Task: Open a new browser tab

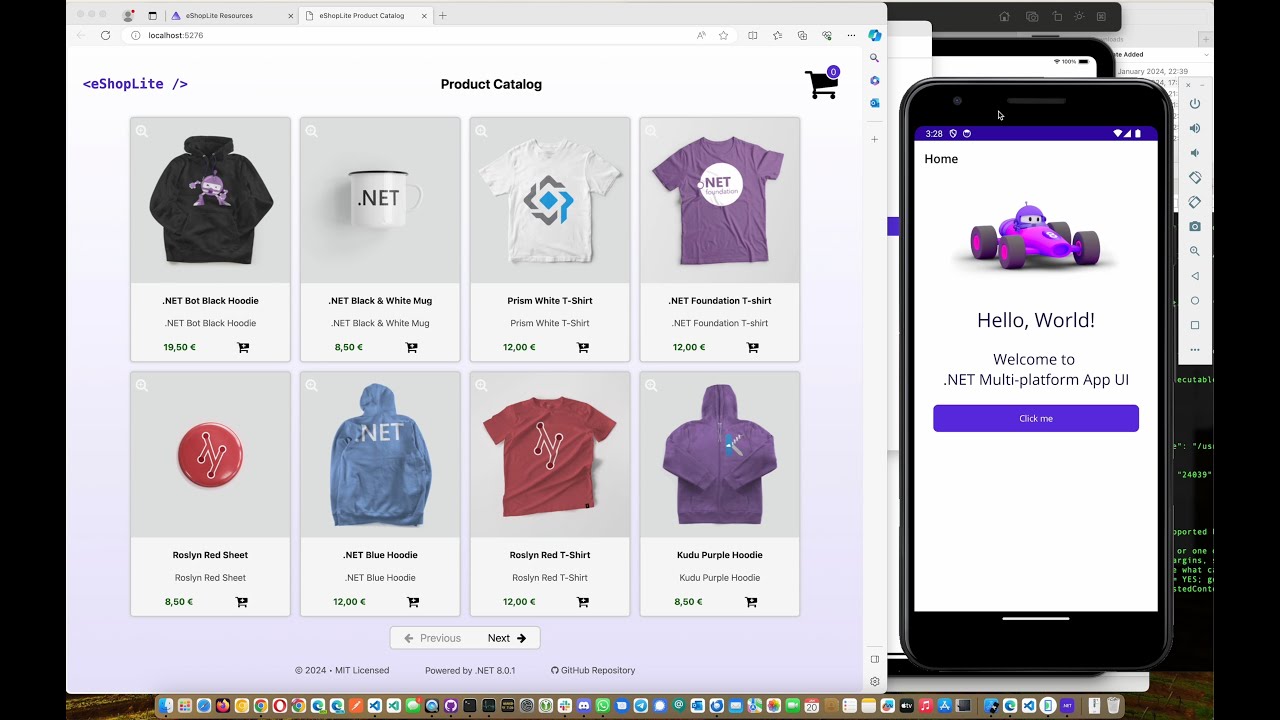Action: coord(443,15)
